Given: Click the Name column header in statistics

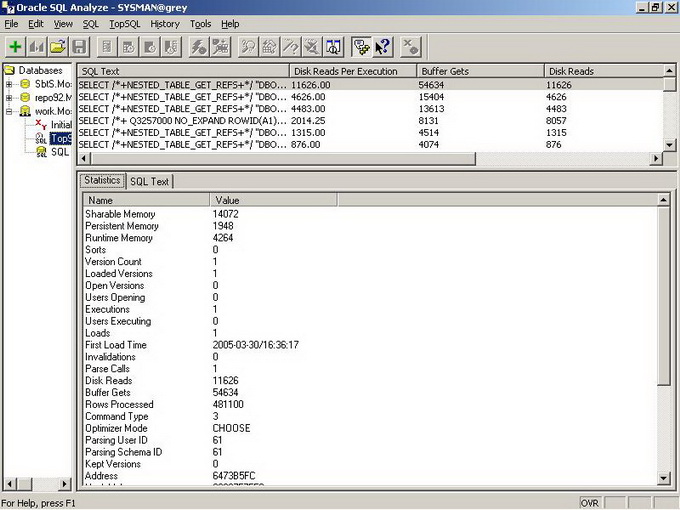Looking at the screenshot, I should pos(147,200).
